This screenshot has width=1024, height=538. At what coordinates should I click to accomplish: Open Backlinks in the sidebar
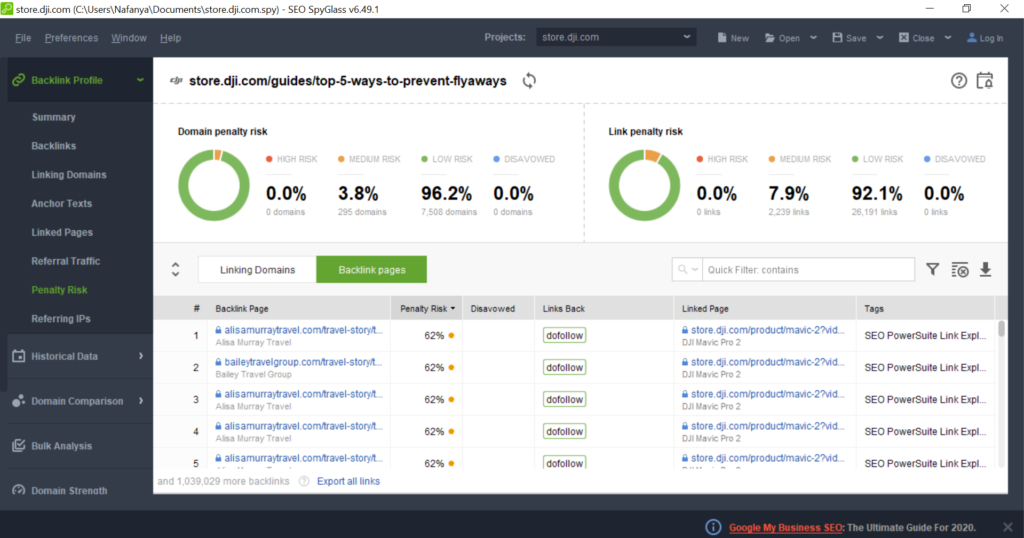coord(54,146)
